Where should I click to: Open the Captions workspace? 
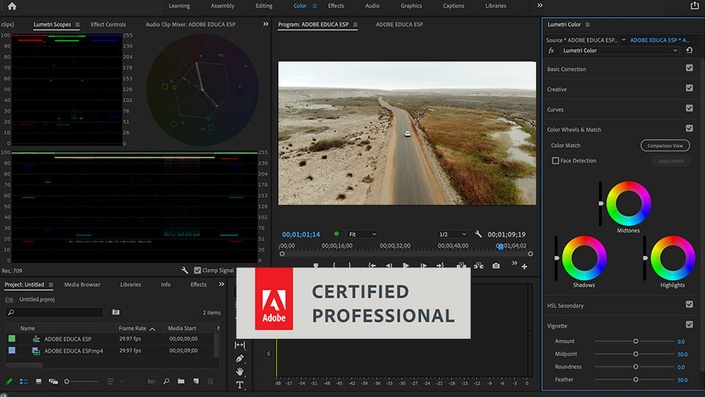[x=453, y=6]
